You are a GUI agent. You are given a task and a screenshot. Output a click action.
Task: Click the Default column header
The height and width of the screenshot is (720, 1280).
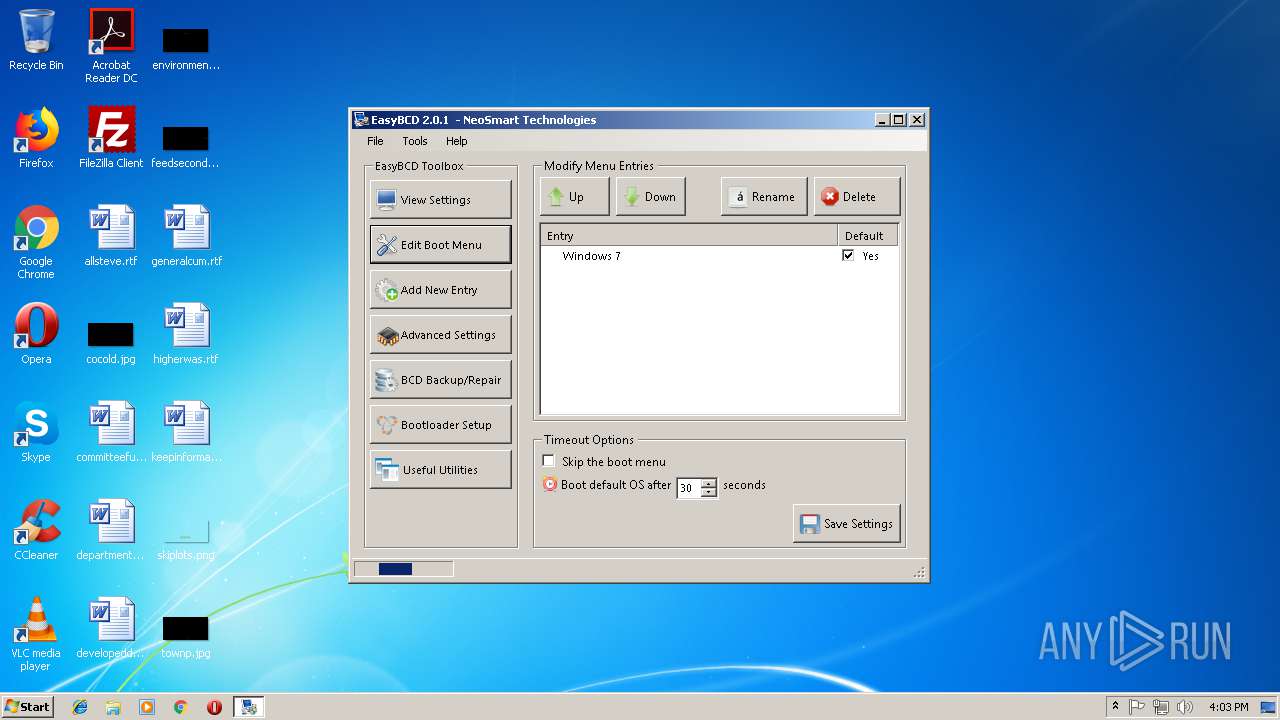(x=867, y=236)
